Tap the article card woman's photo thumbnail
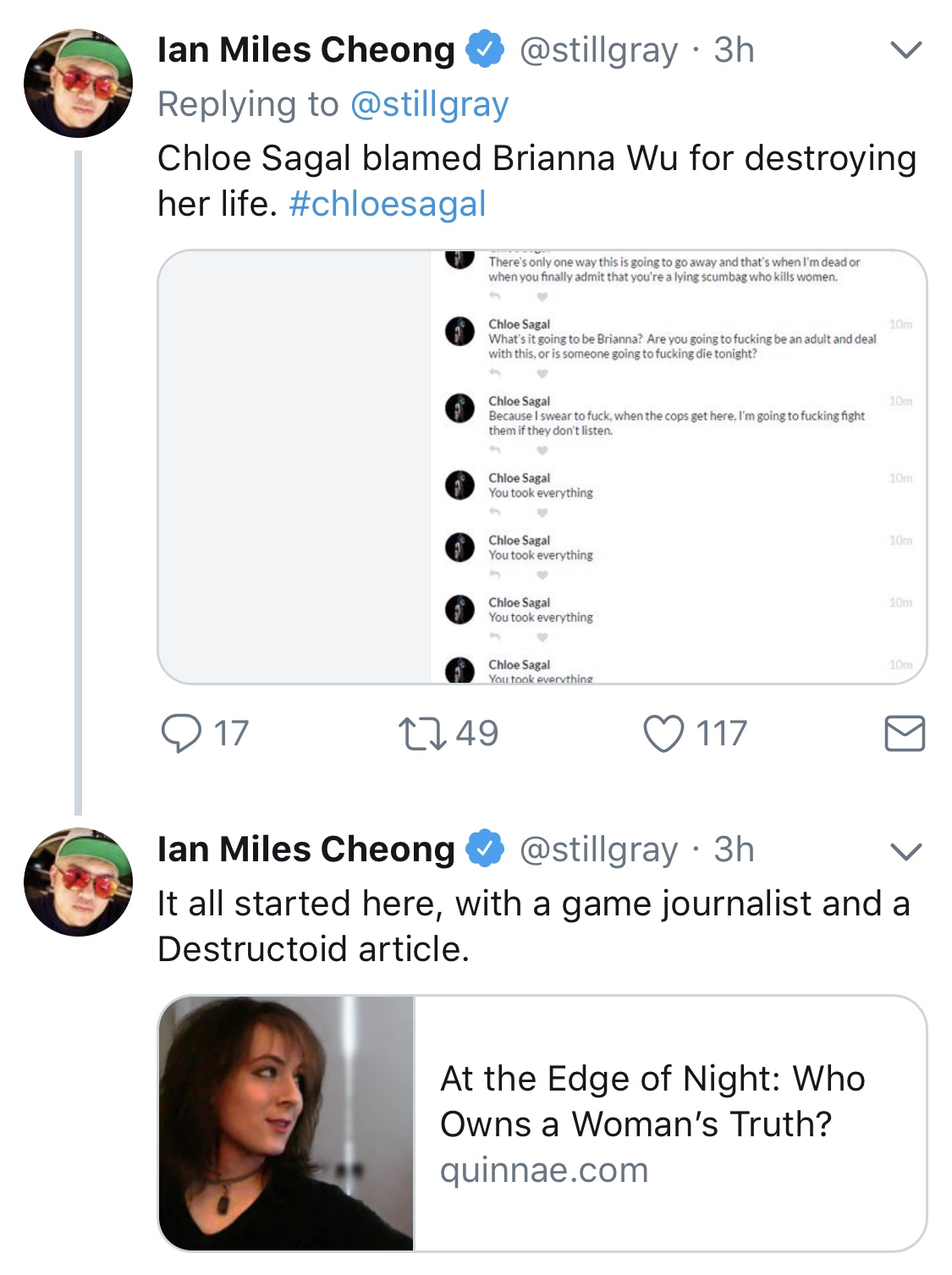Screen dimensions: 952x1275 click(287, 1124)
